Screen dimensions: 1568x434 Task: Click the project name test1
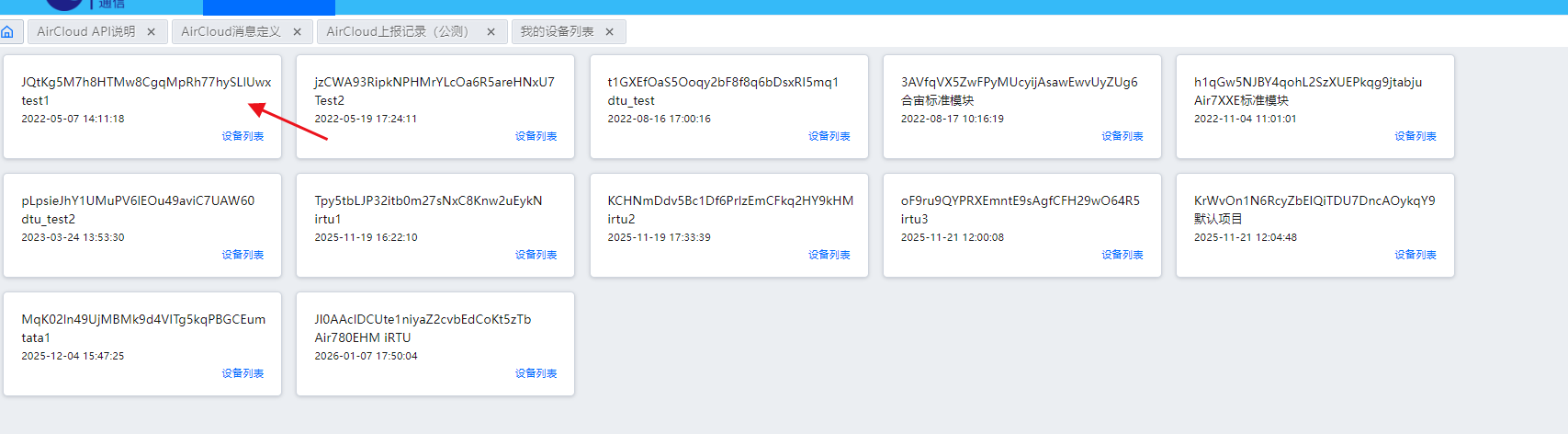(35, 100)
